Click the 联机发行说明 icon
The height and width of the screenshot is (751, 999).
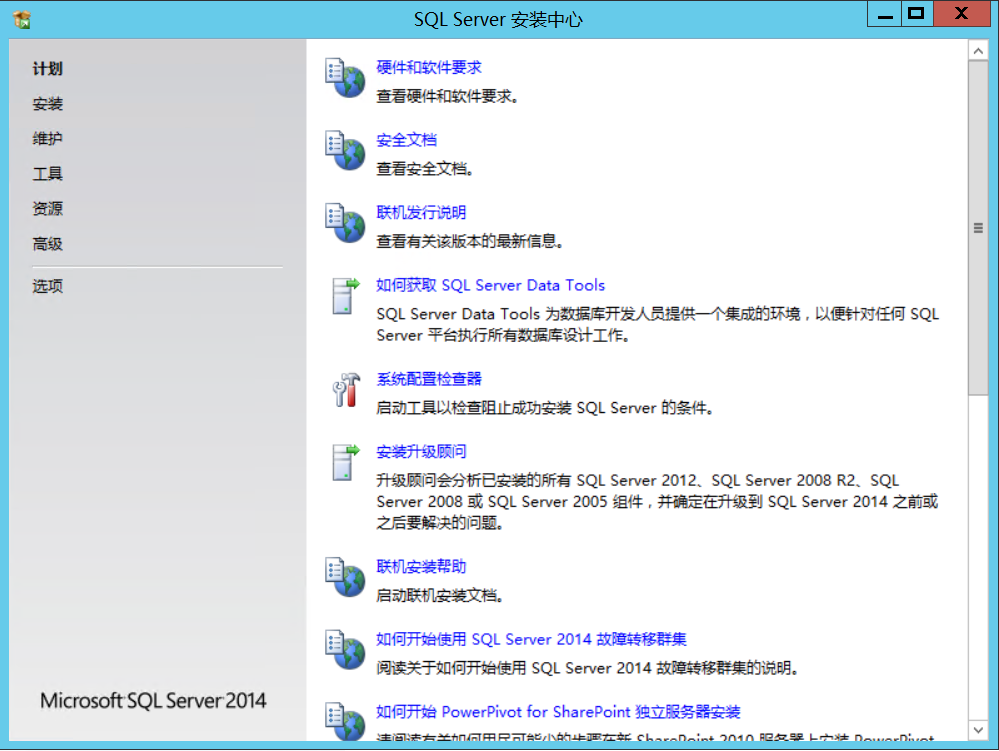coord(344,223)
